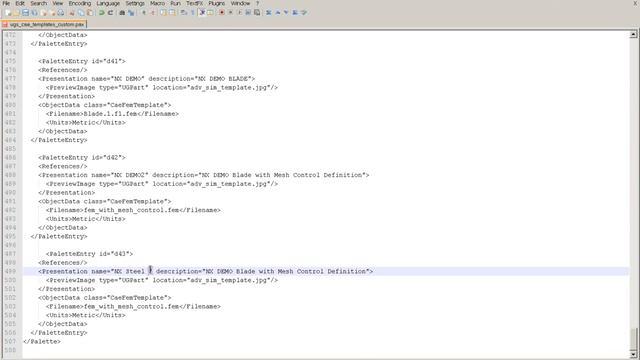Screen dimensions: 640x360
Task: Open the Settings menu
Action: click(x=135, y=3)
